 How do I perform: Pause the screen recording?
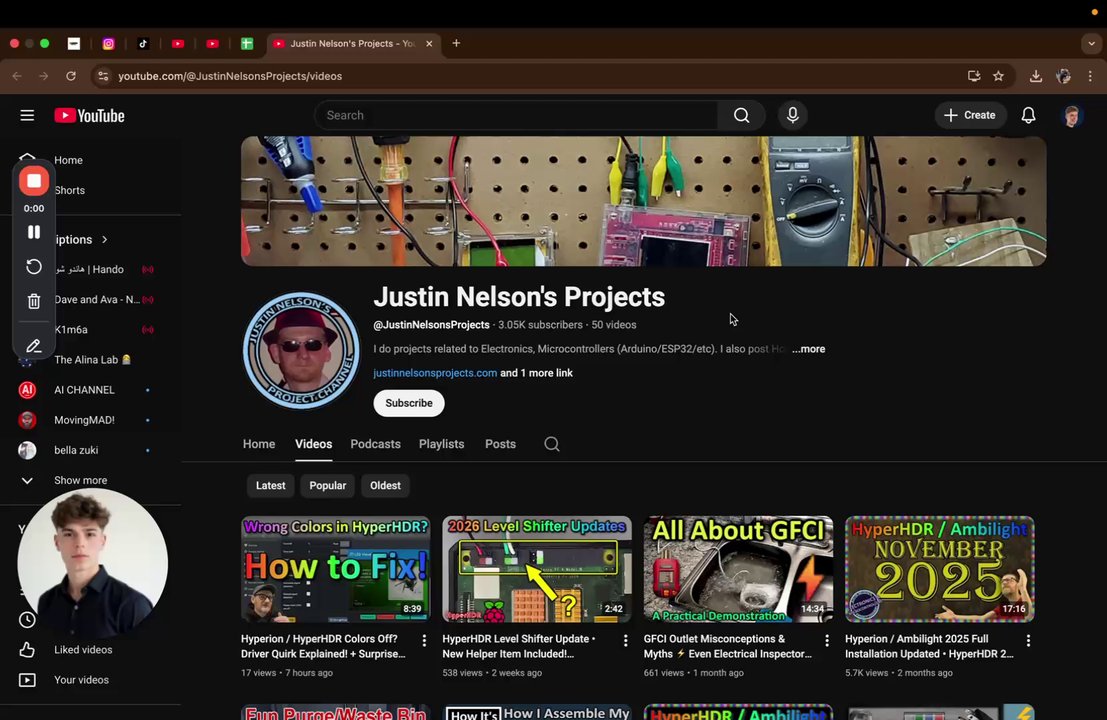[x=34, y=232]
